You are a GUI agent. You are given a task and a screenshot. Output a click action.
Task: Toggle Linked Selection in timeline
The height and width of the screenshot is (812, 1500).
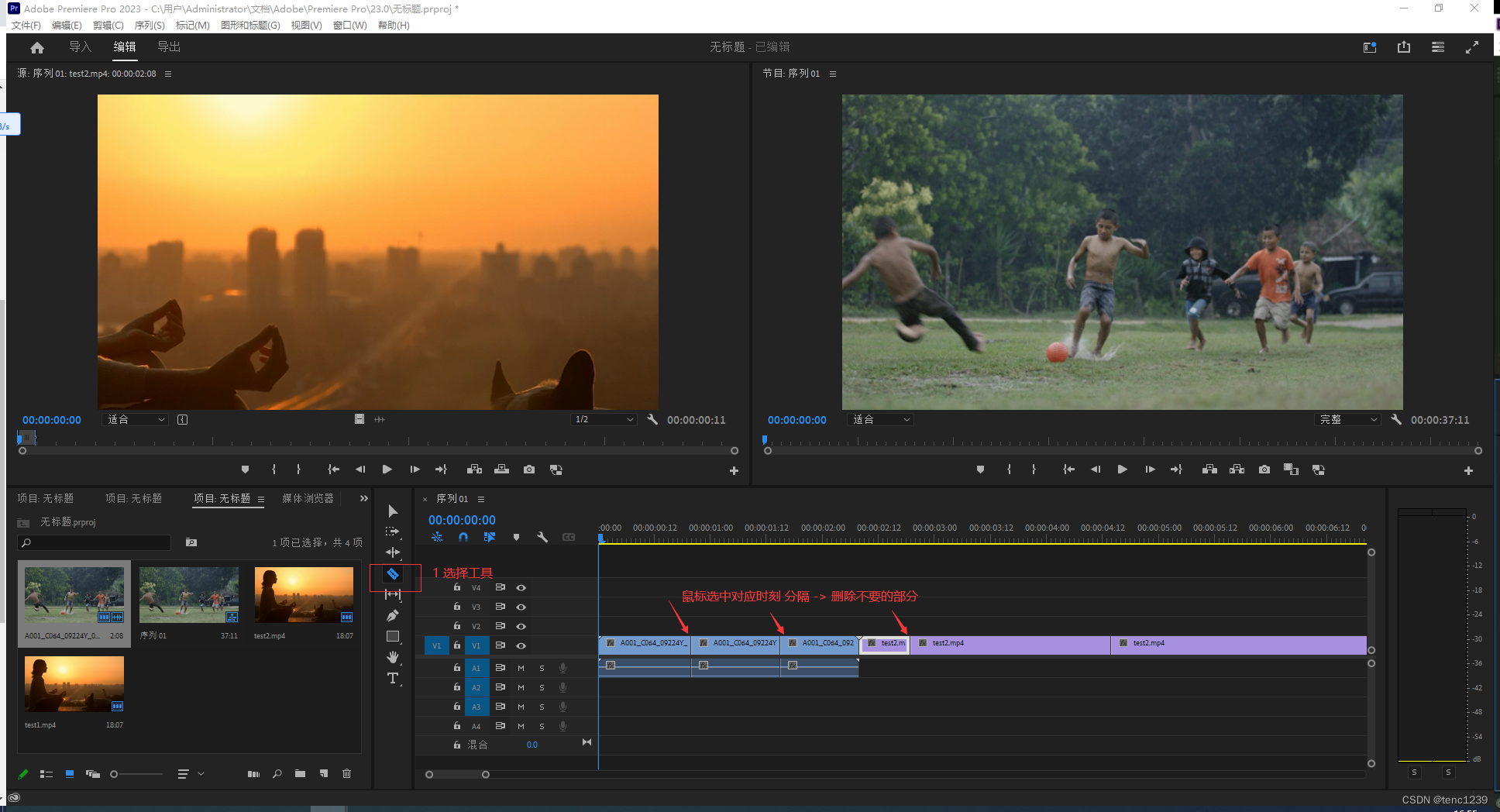490,537
